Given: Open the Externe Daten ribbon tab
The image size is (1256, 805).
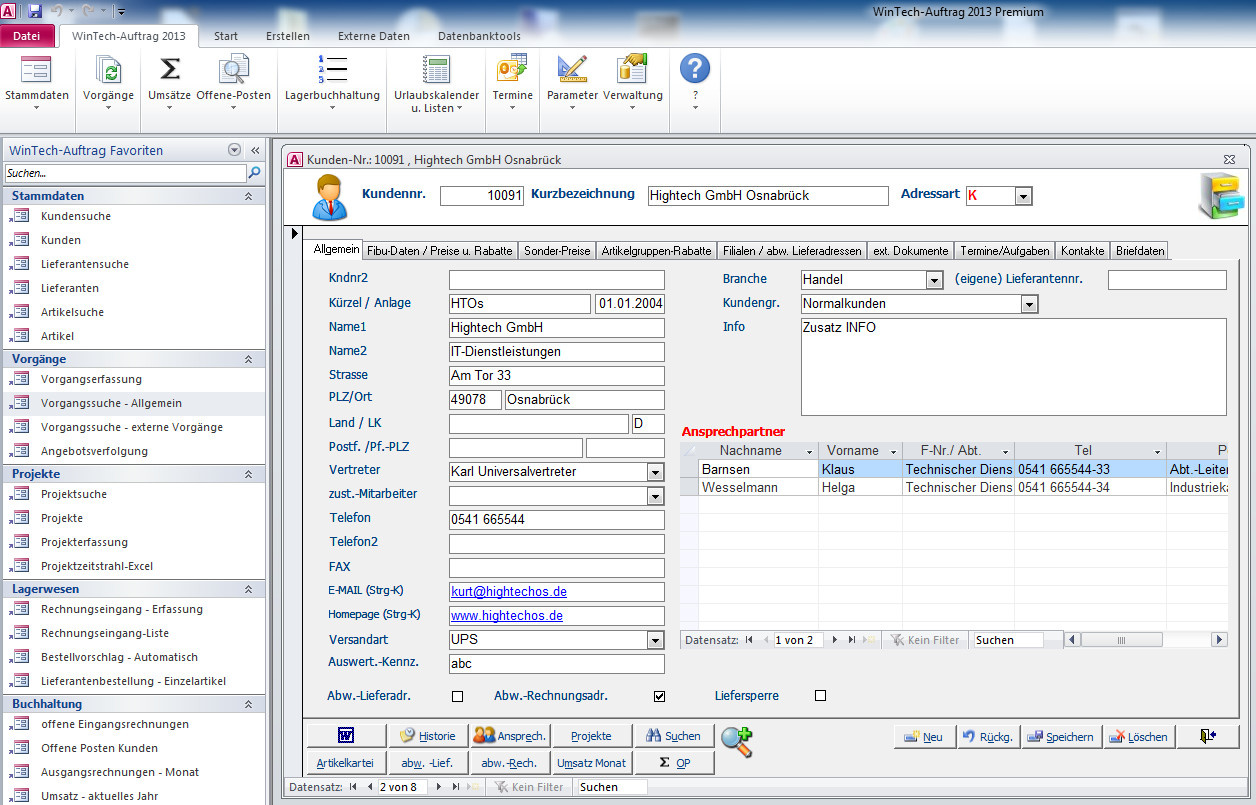Looking at the screenshot, I should pos(373,36).
